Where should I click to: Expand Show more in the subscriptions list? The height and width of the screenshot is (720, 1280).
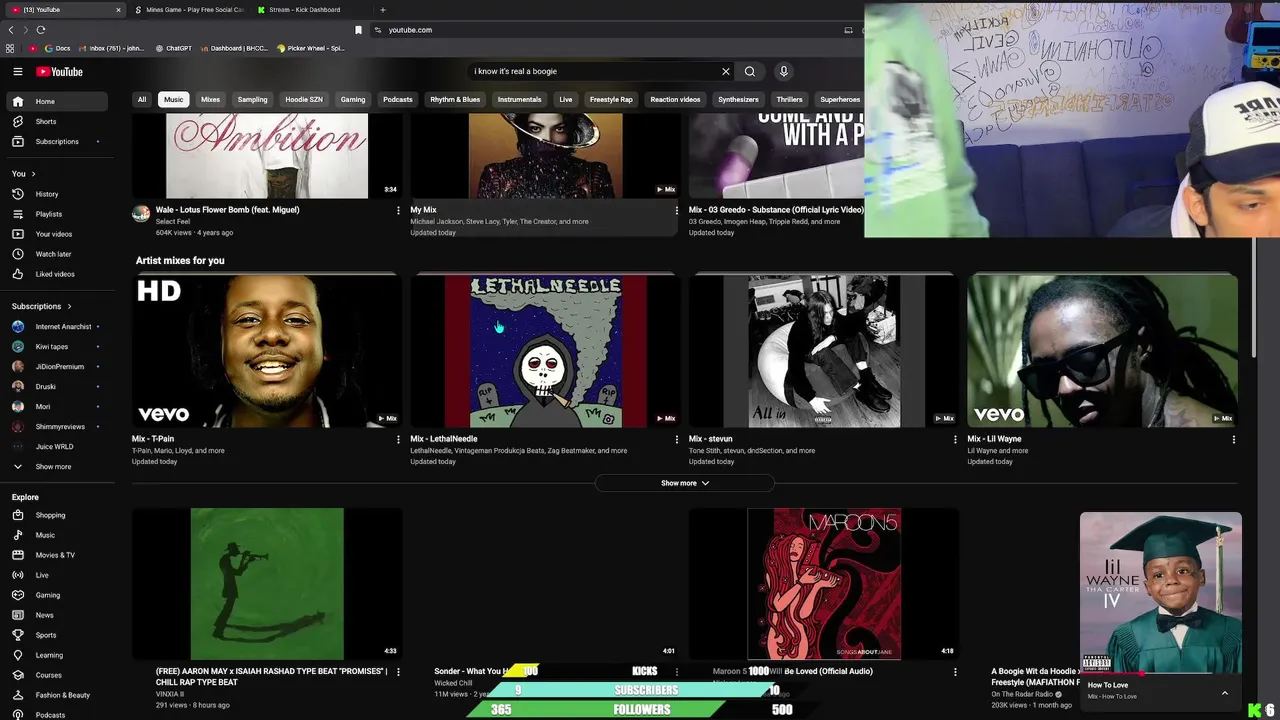pyautogui.click(x=58, y=466)
